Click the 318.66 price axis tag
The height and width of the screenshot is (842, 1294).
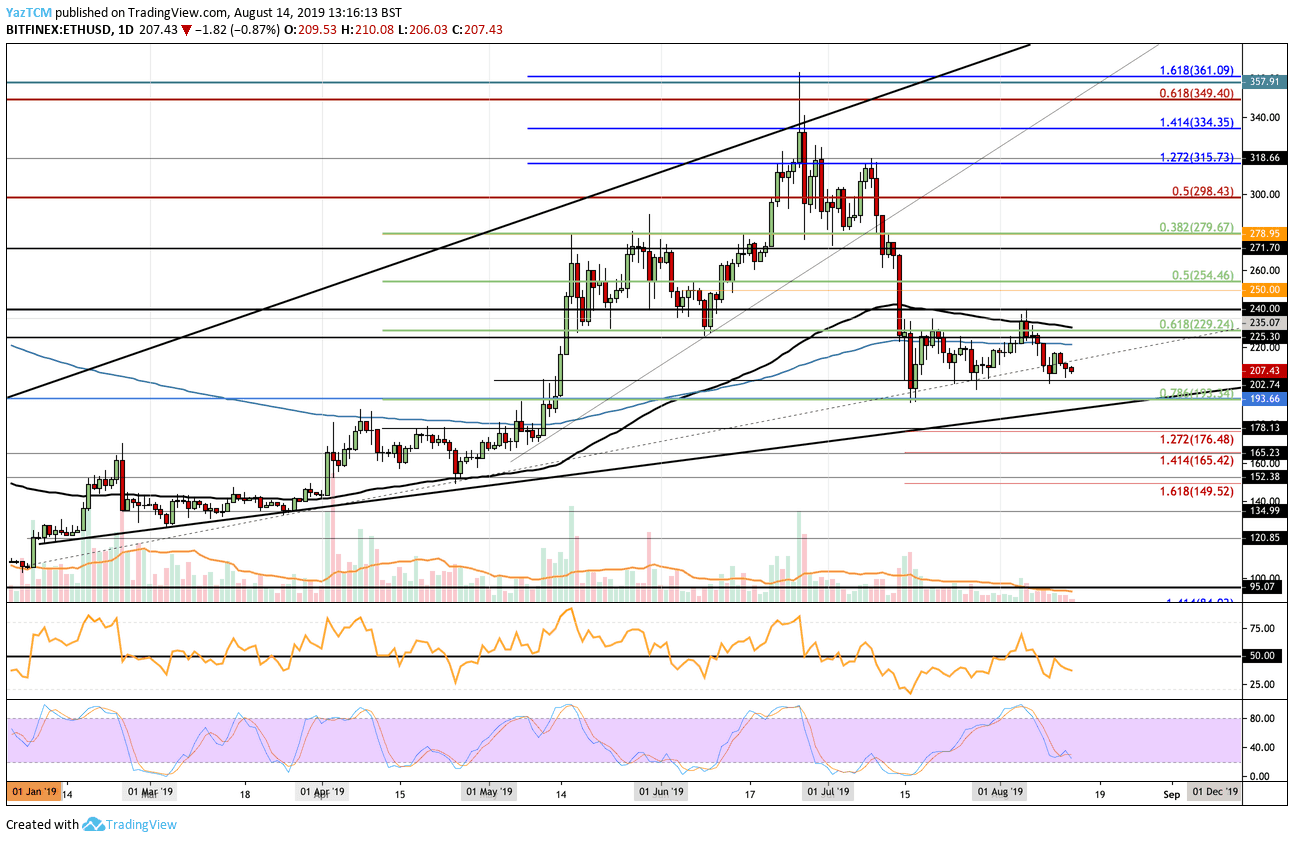click(1267, 158)
